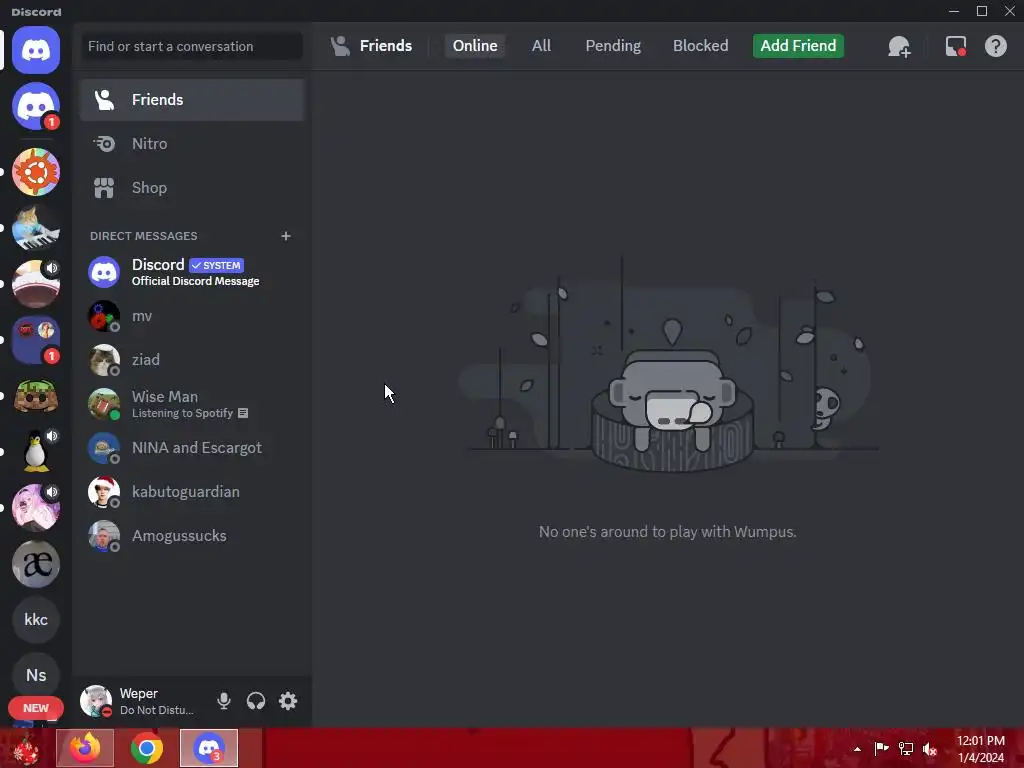
Task: Open the Windows Start button ornament
Action: 25,748
